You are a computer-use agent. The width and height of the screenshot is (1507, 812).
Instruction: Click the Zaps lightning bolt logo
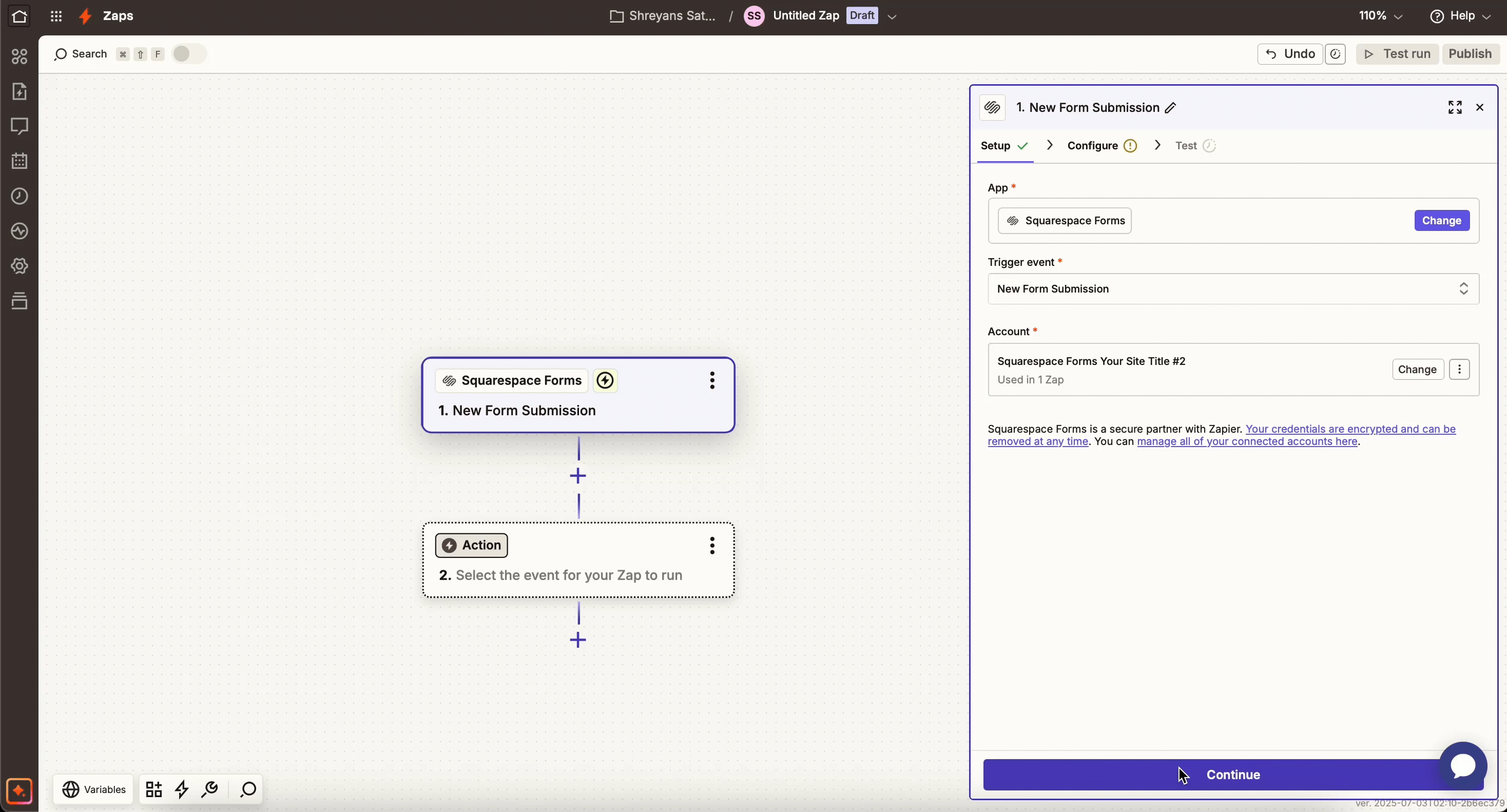[85, 16]
